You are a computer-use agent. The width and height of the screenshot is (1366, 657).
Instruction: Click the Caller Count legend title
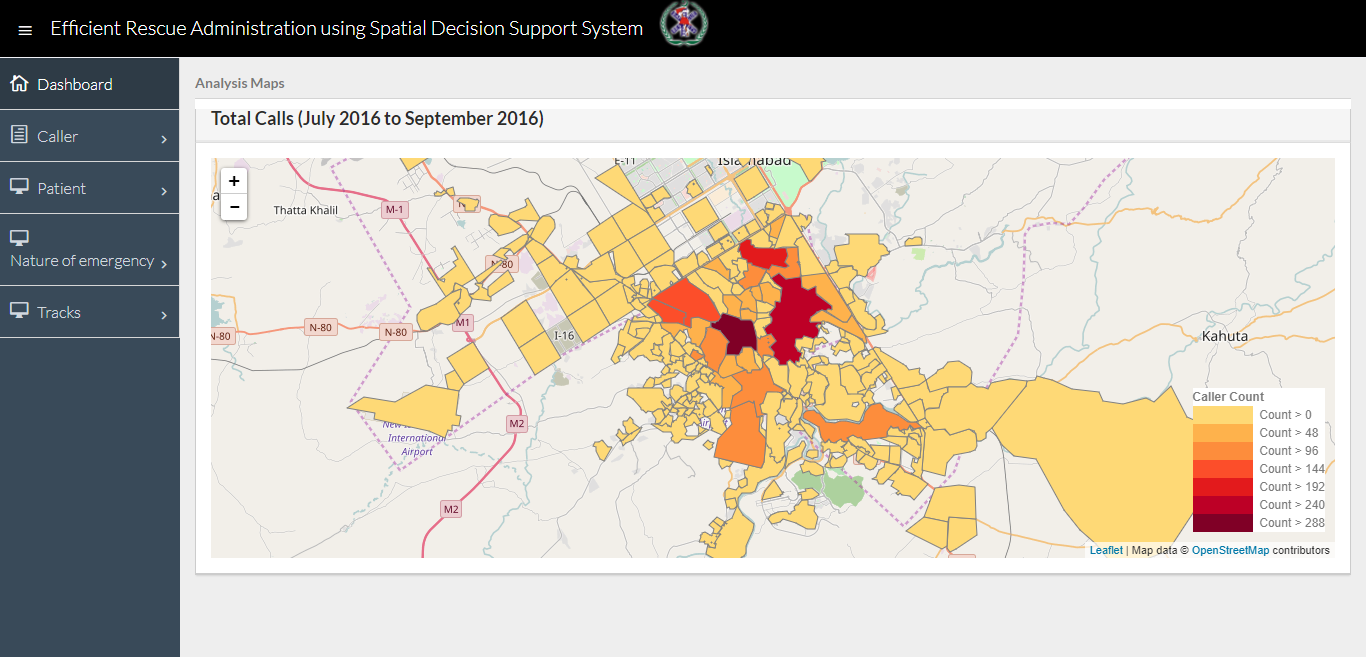tap(1228, 397)
